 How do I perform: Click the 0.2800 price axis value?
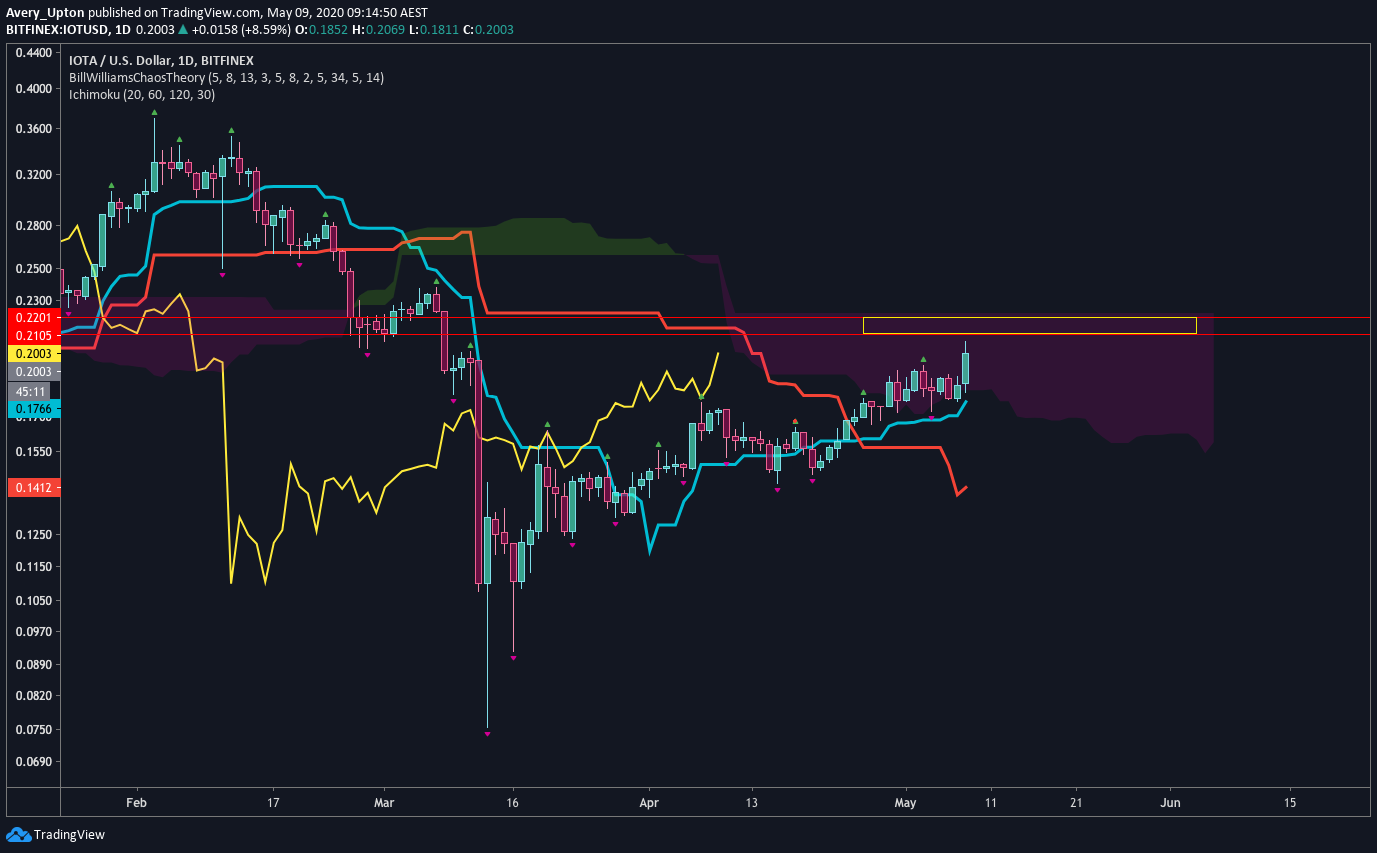pos(33,226)
